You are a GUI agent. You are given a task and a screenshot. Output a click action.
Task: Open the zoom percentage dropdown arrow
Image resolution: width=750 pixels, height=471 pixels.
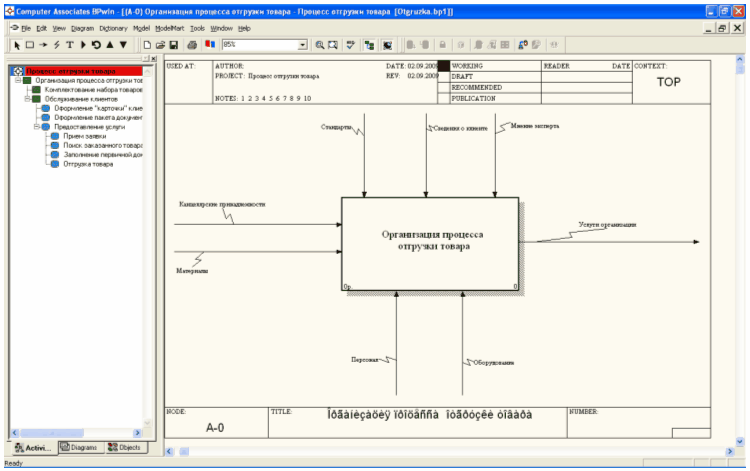click(302, 45)
